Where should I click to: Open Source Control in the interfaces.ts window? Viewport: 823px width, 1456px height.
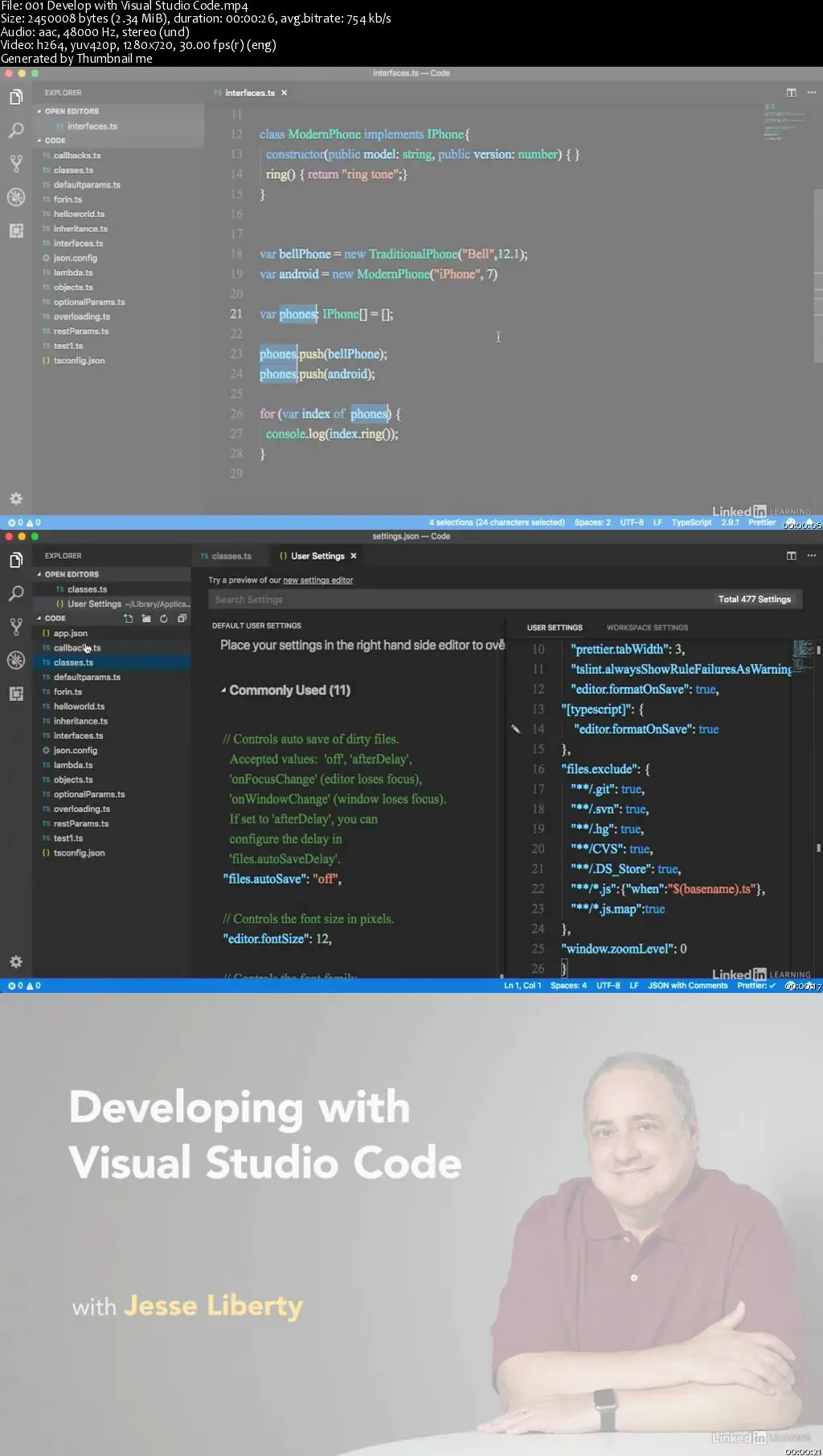point(16,163)
